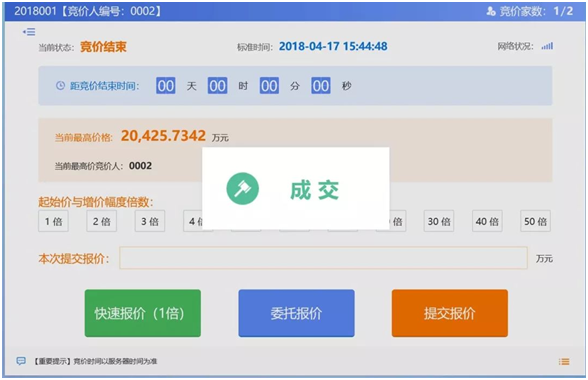Viewport: 588px width, 380px height.
Task: Open the message bubble icon at bottom
Action: click(x=21, y=361)
